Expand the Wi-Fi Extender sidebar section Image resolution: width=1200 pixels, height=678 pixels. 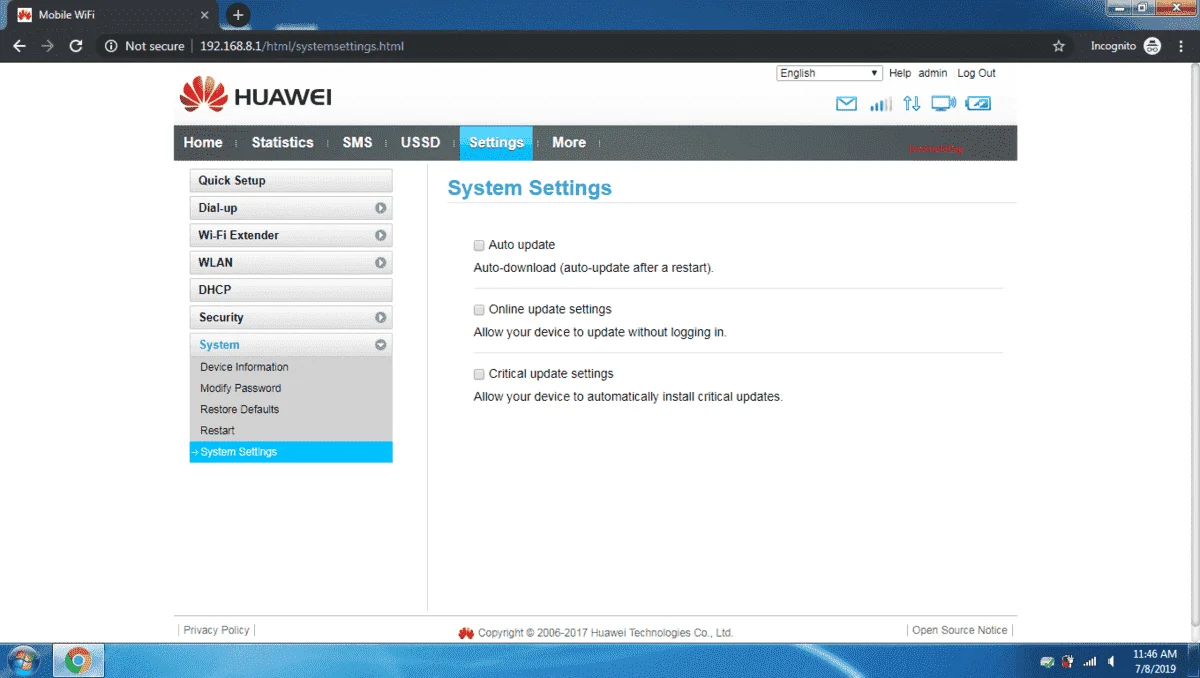point(291,235)
